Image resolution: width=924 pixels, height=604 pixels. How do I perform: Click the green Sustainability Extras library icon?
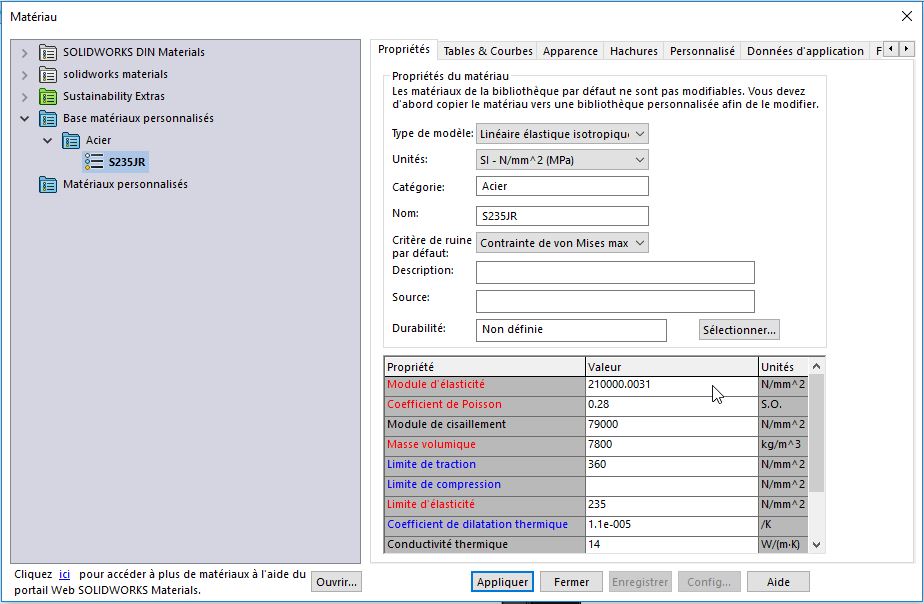pyautogui.click(x=48, y=96)
